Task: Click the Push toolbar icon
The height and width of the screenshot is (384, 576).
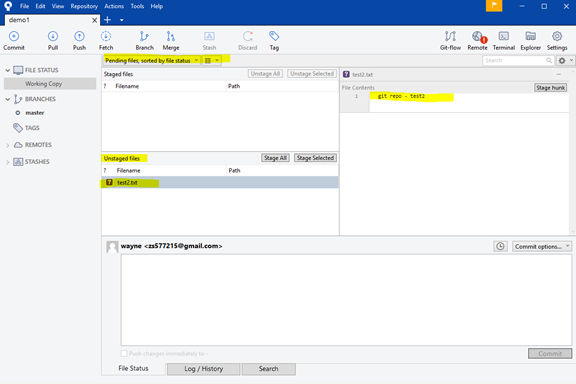Action: [x=79, y=40]
